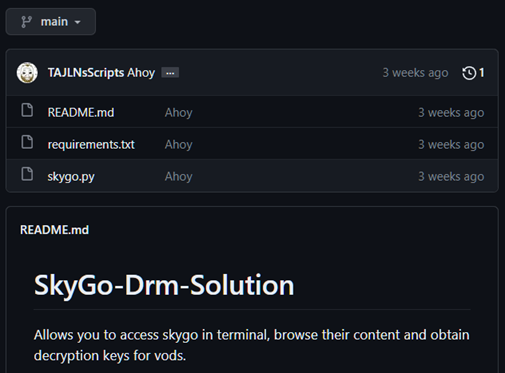
Task: Click the description paragraph about skygo
Action: (x=252, y=345)
